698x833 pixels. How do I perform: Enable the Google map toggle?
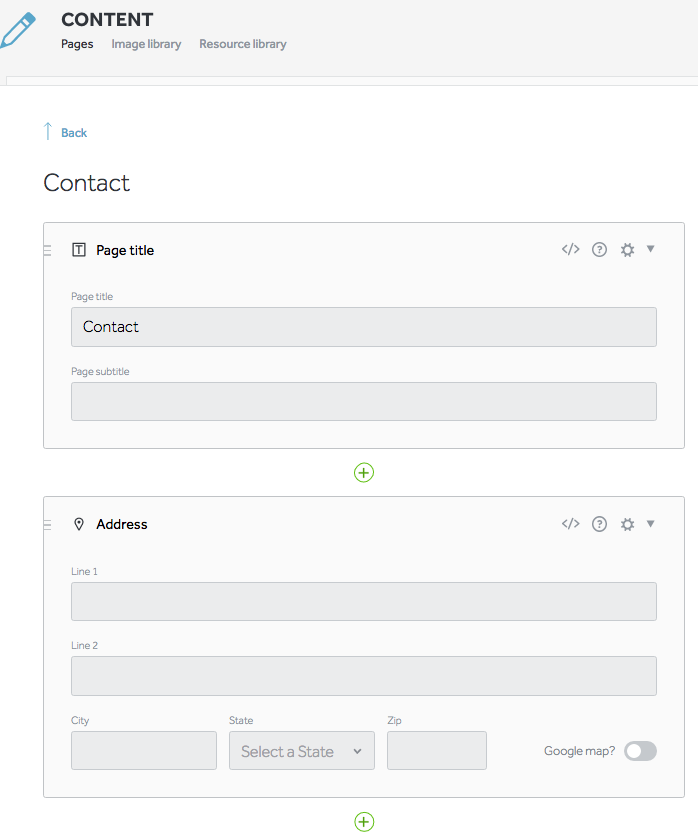click(x=640, y=751)
